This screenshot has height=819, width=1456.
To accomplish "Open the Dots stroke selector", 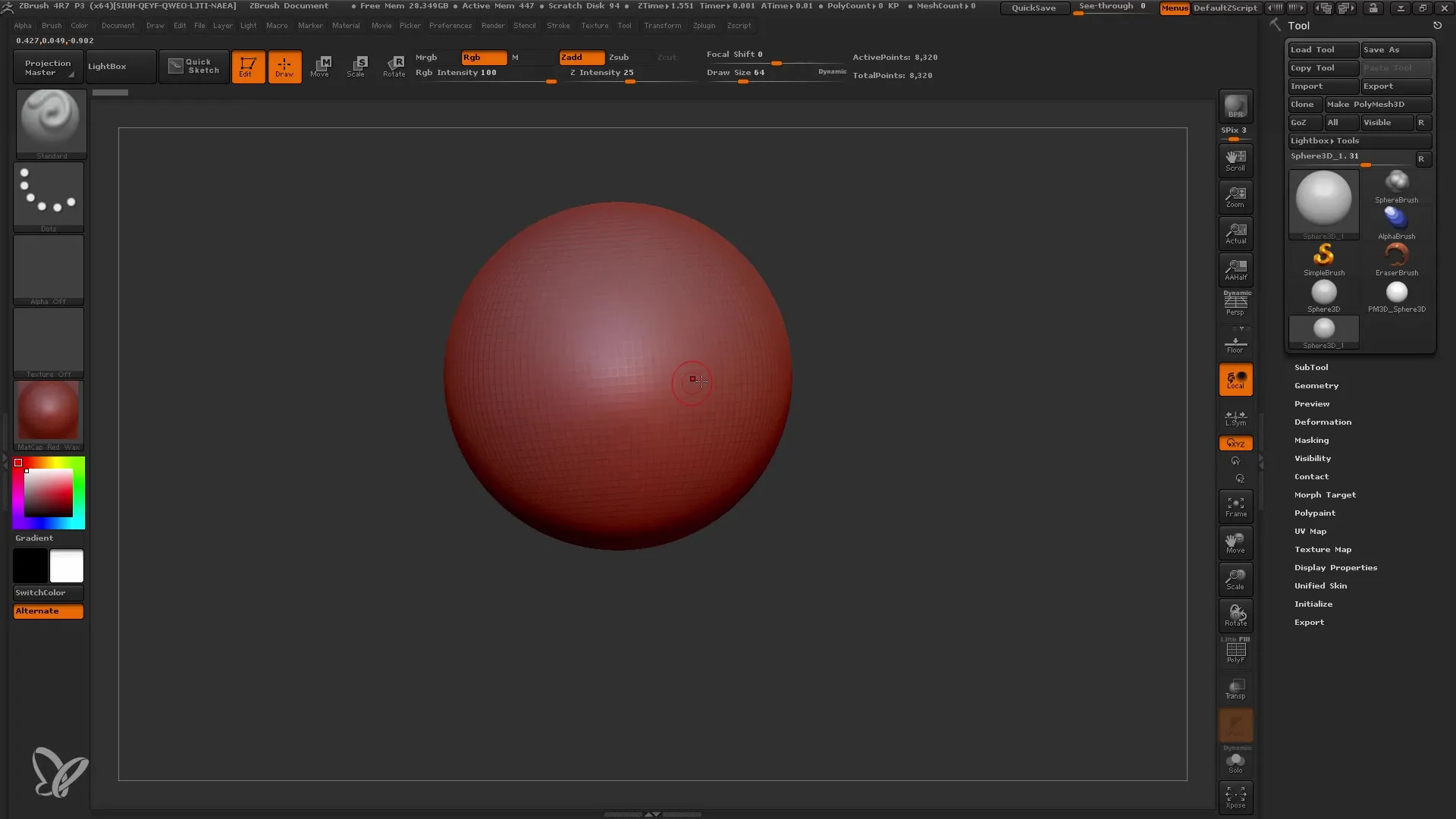I will [49, 196].
